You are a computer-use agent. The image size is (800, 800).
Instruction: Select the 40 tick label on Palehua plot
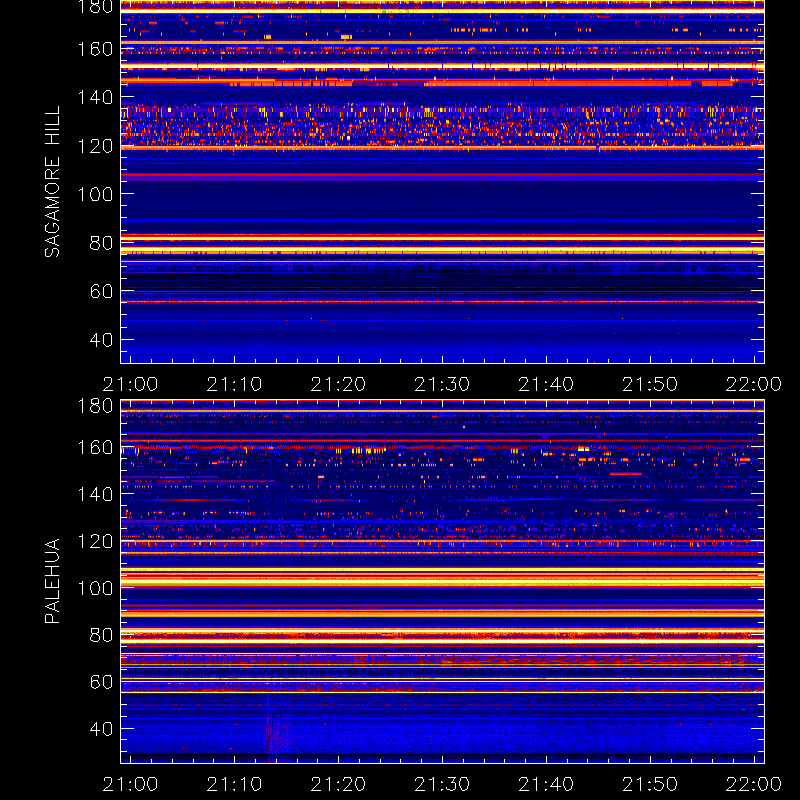[102, 729]
